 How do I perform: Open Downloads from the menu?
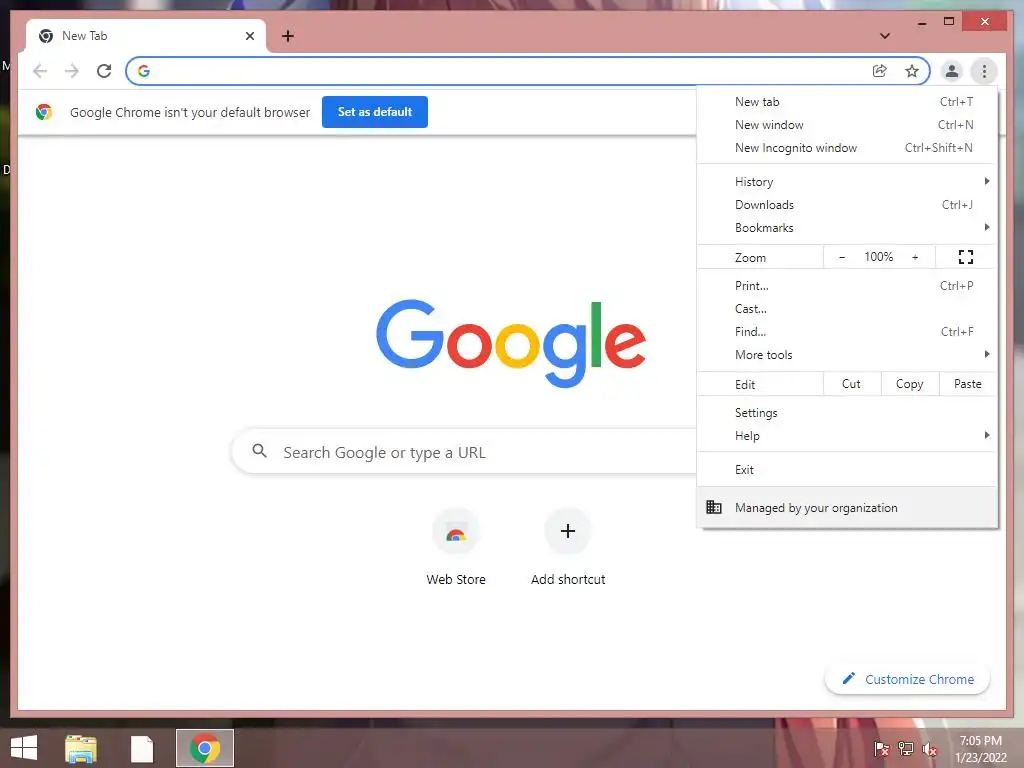point(847,204)
